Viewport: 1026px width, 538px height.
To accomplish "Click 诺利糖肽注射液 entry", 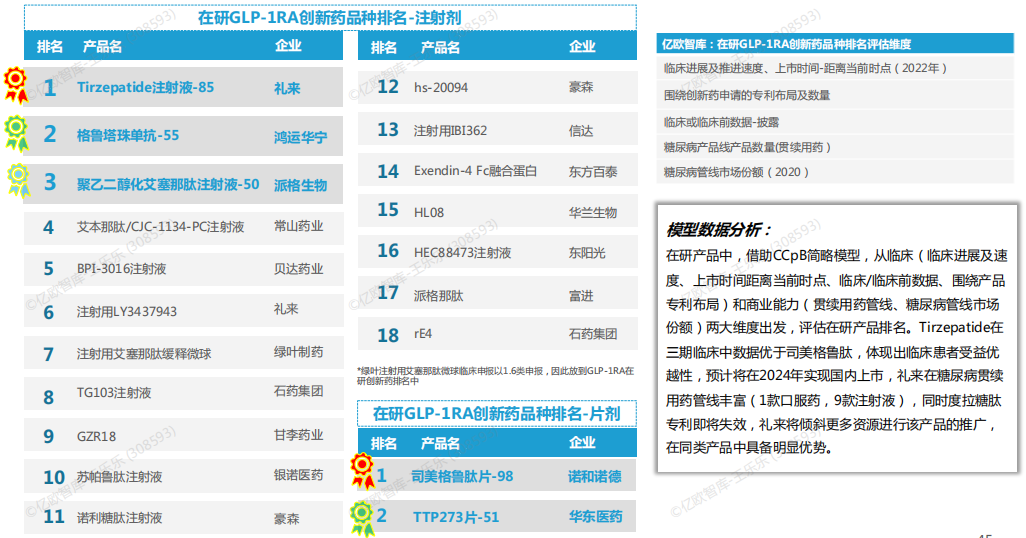I will click(120, 518).
